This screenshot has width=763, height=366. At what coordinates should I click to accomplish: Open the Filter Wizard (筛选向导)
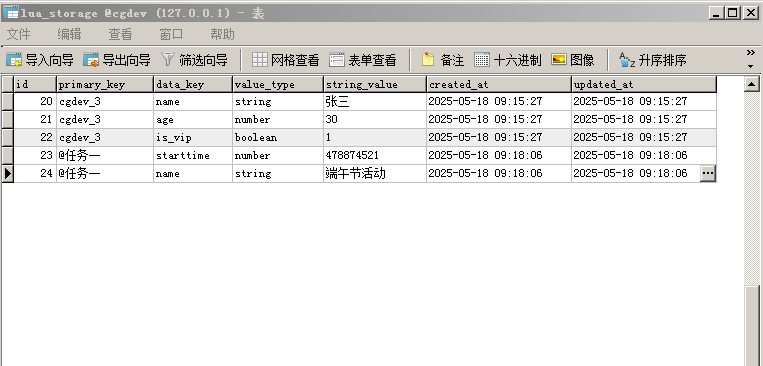tap(194, 60)
